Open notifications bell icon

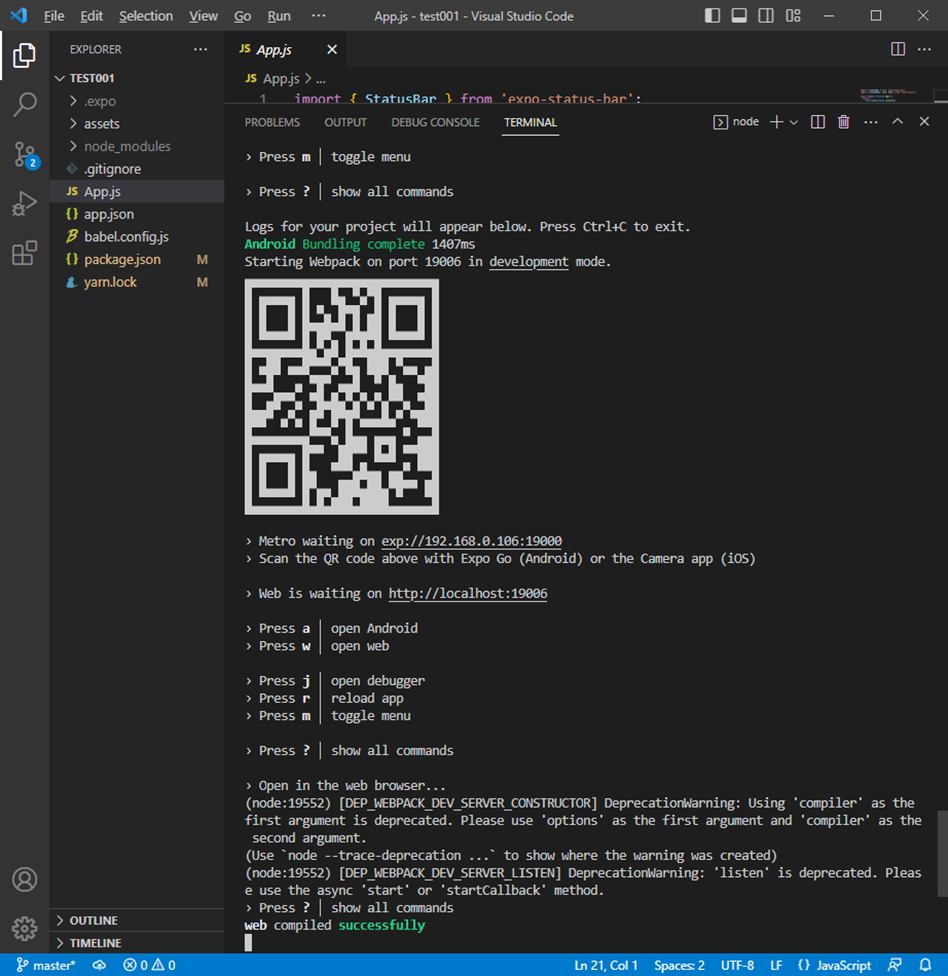tap(925, 965)
